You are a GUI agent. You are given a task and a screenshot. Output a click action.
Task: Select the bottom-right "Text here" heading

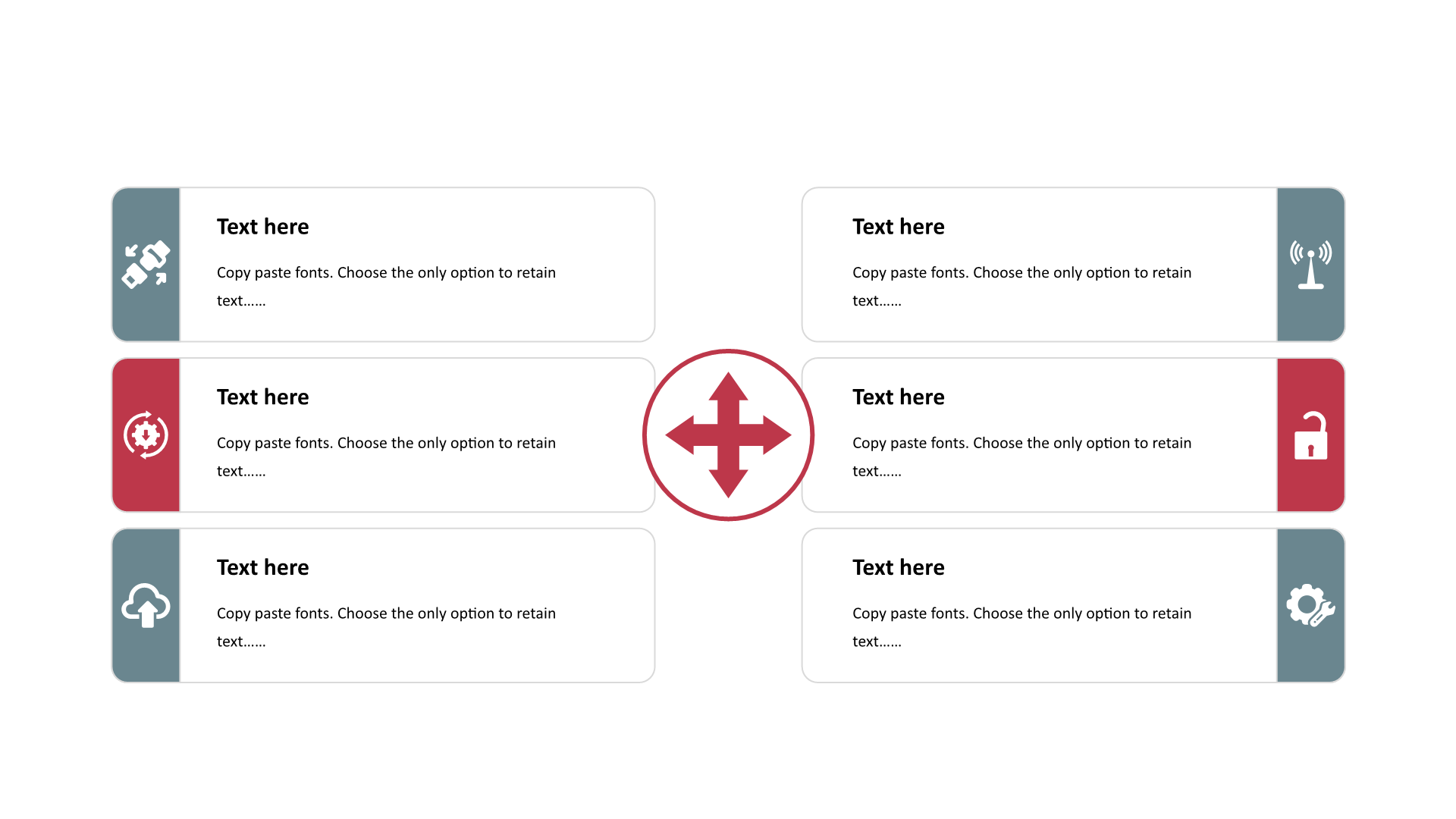click(898, 568)
